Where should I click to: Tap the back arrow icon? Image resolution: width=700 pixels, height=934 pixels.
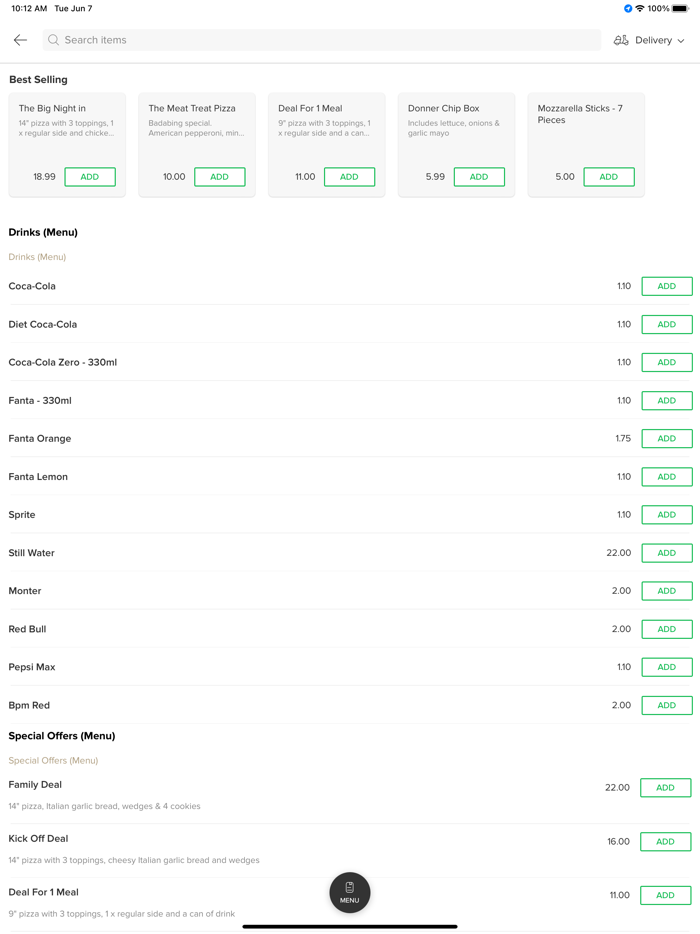point(20,40)
